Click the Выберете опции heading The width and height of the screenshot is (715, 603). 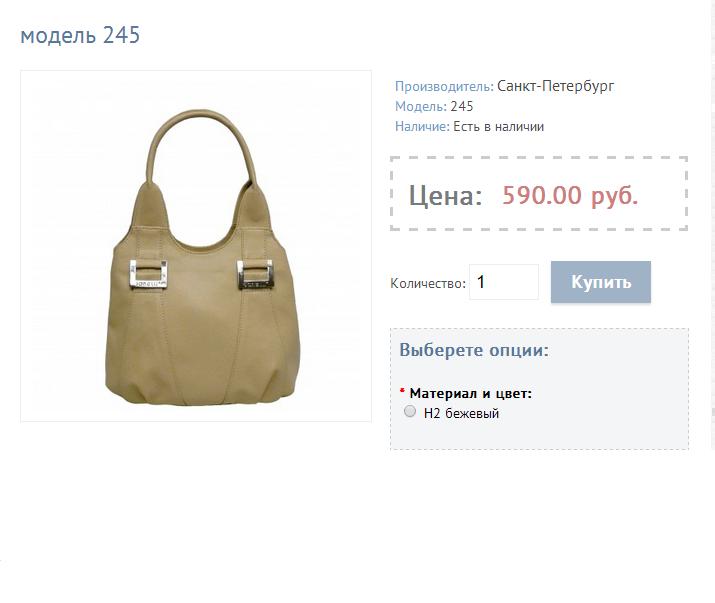pos(474,350)
